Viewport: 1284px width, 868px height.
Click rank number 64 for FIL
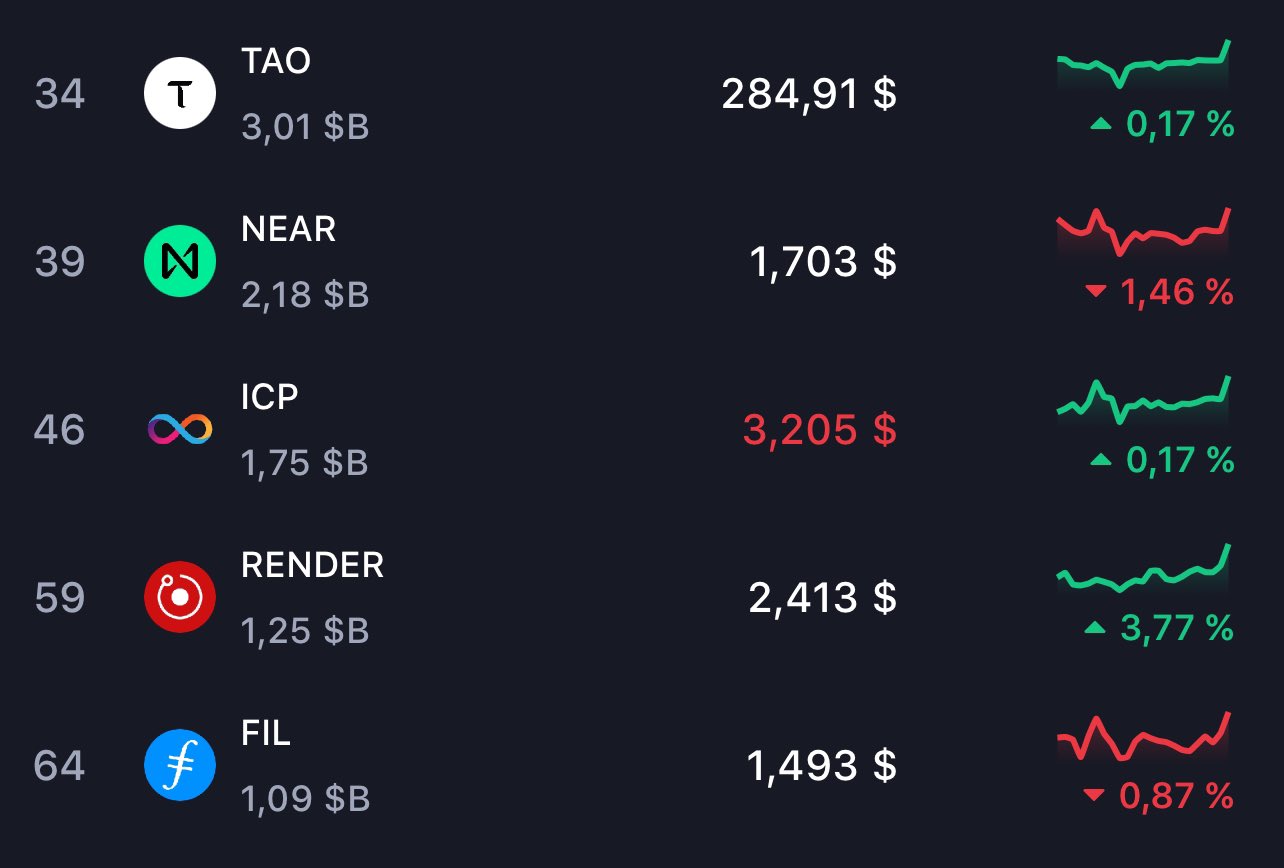[60, 766]
